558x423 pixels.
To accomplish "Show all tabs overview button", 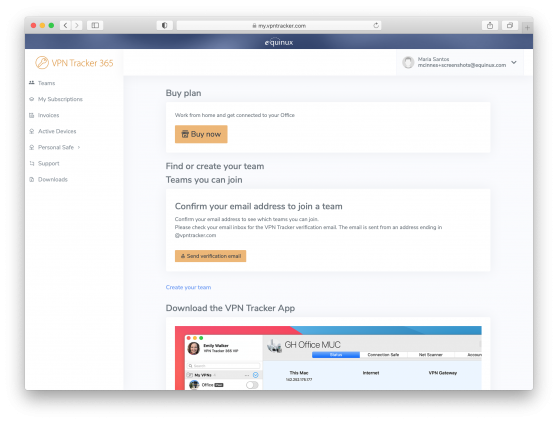I will 510,25.
